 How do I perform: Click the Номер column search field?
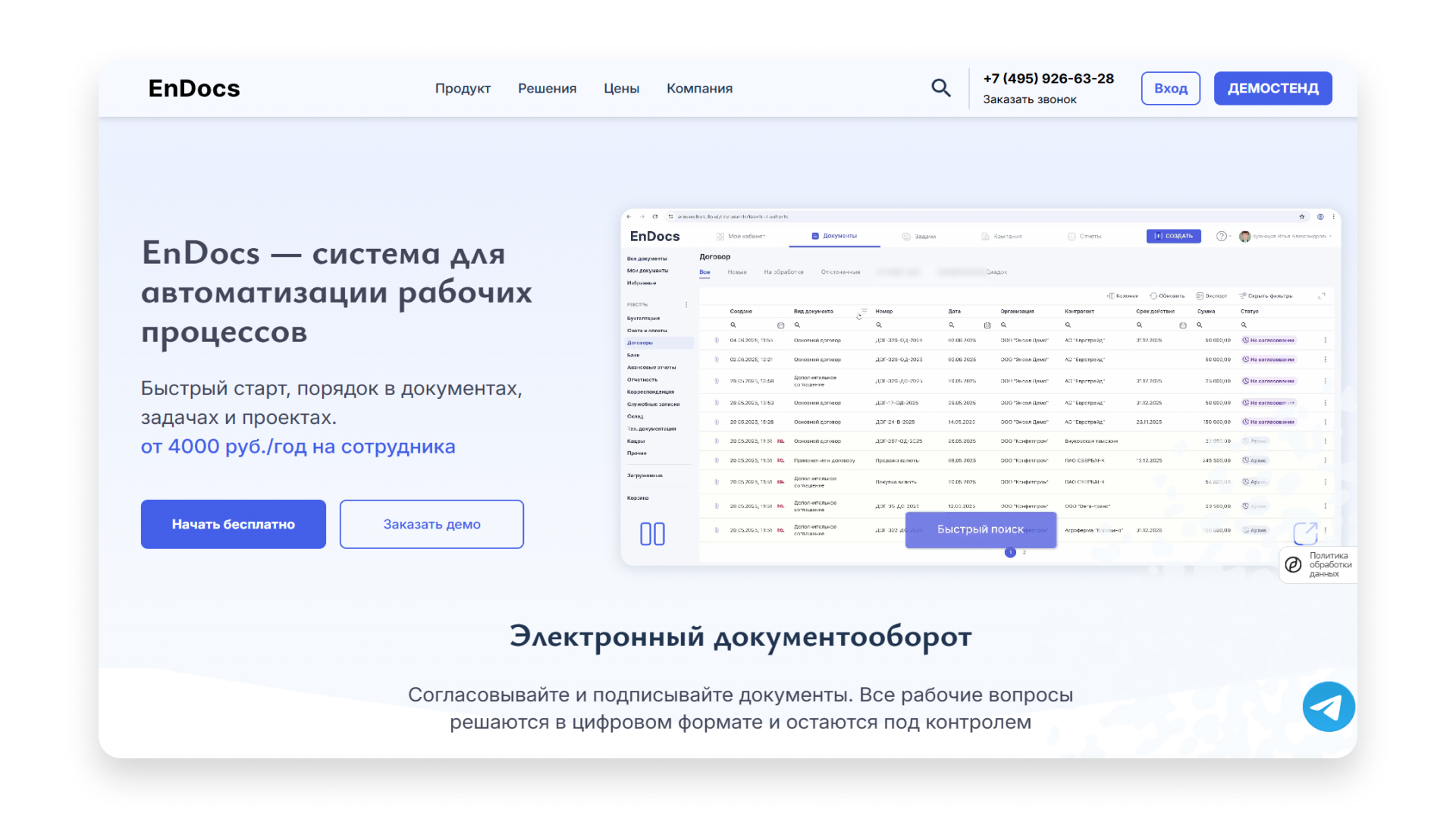[879, 325]
